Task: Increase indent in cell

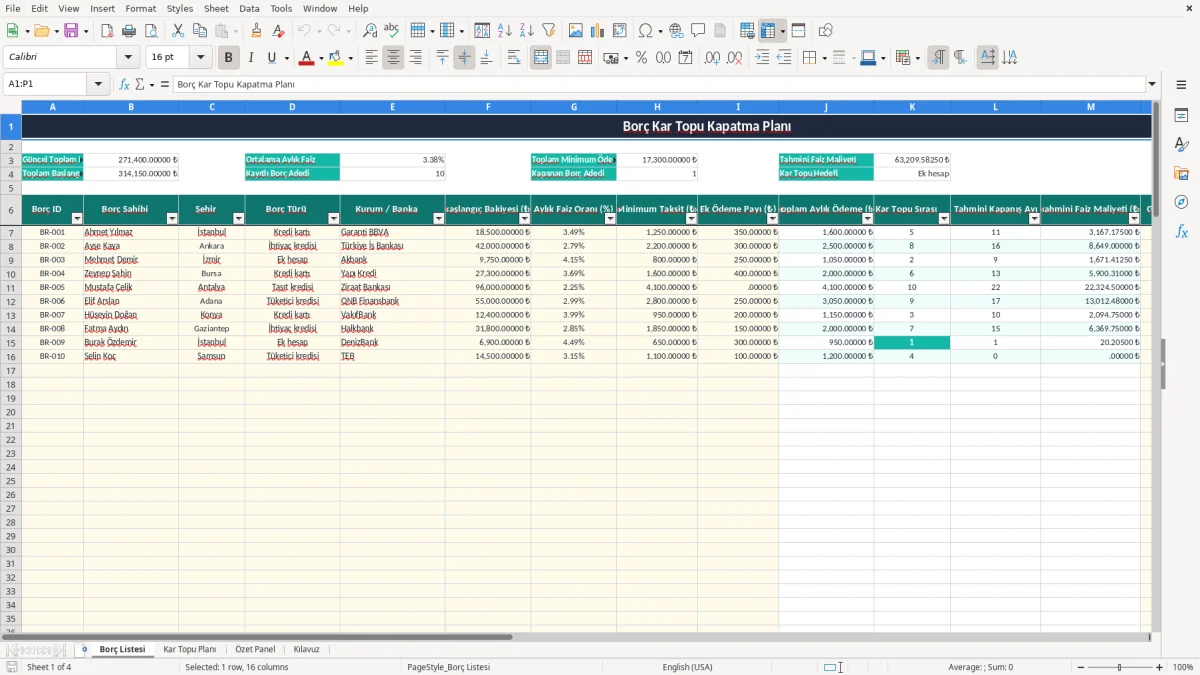Action: pos(762,58)
